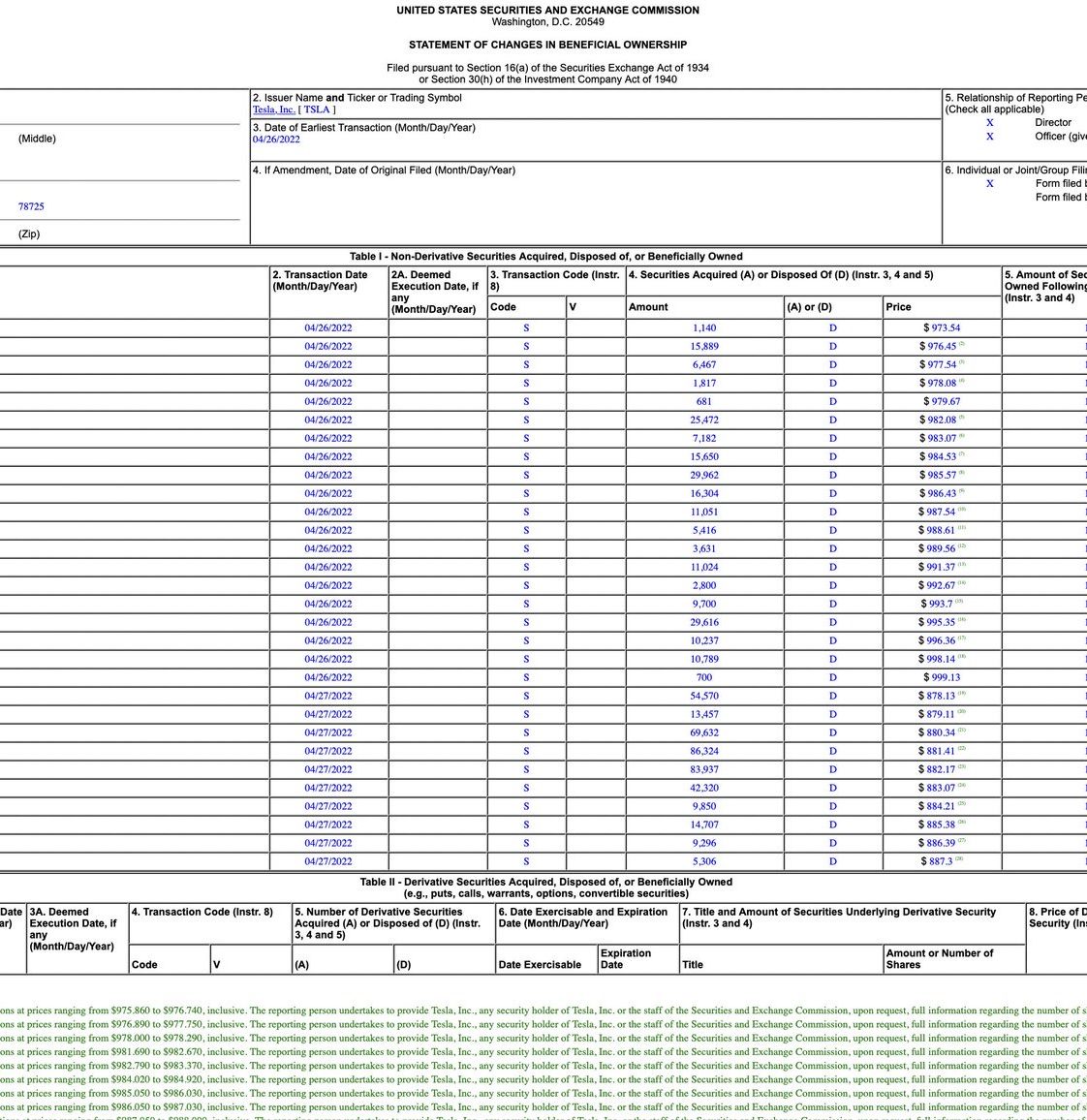Click the amount cell 6,467
Screen dimensions: 1087x1120
pos(704,365)
